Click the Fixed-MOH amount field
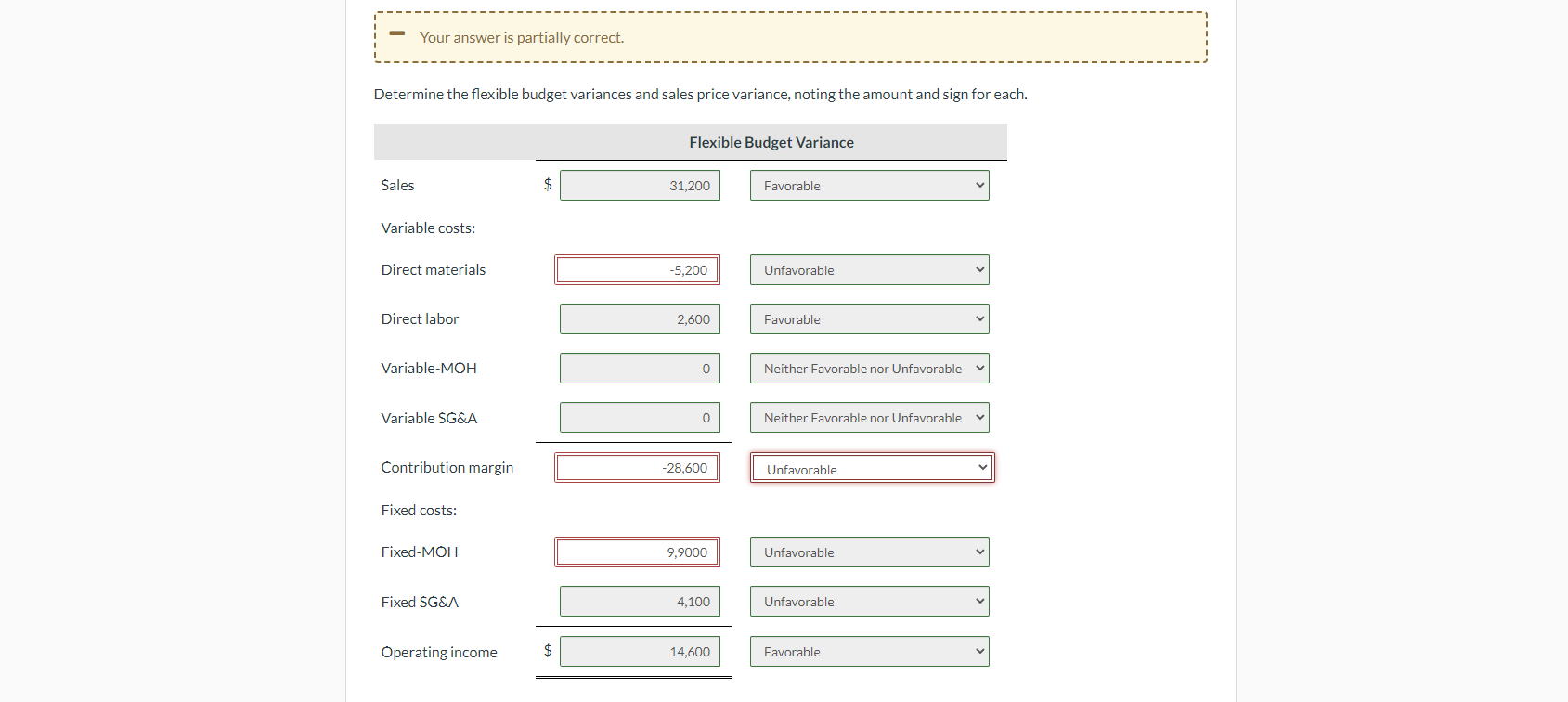Viewport: 1568px width, 702px height. (637, 552)
